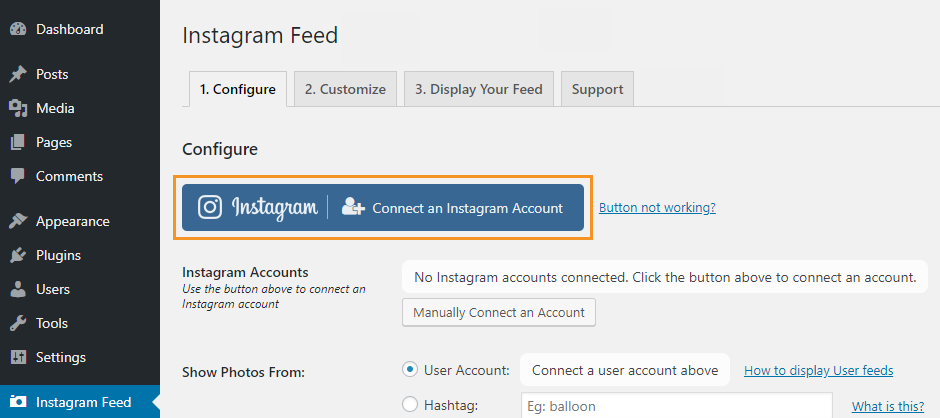Image resolution: width=940 pixels, height=418 pixels.
Task: Click the Settings sliders icon
Action: (19, 357)
